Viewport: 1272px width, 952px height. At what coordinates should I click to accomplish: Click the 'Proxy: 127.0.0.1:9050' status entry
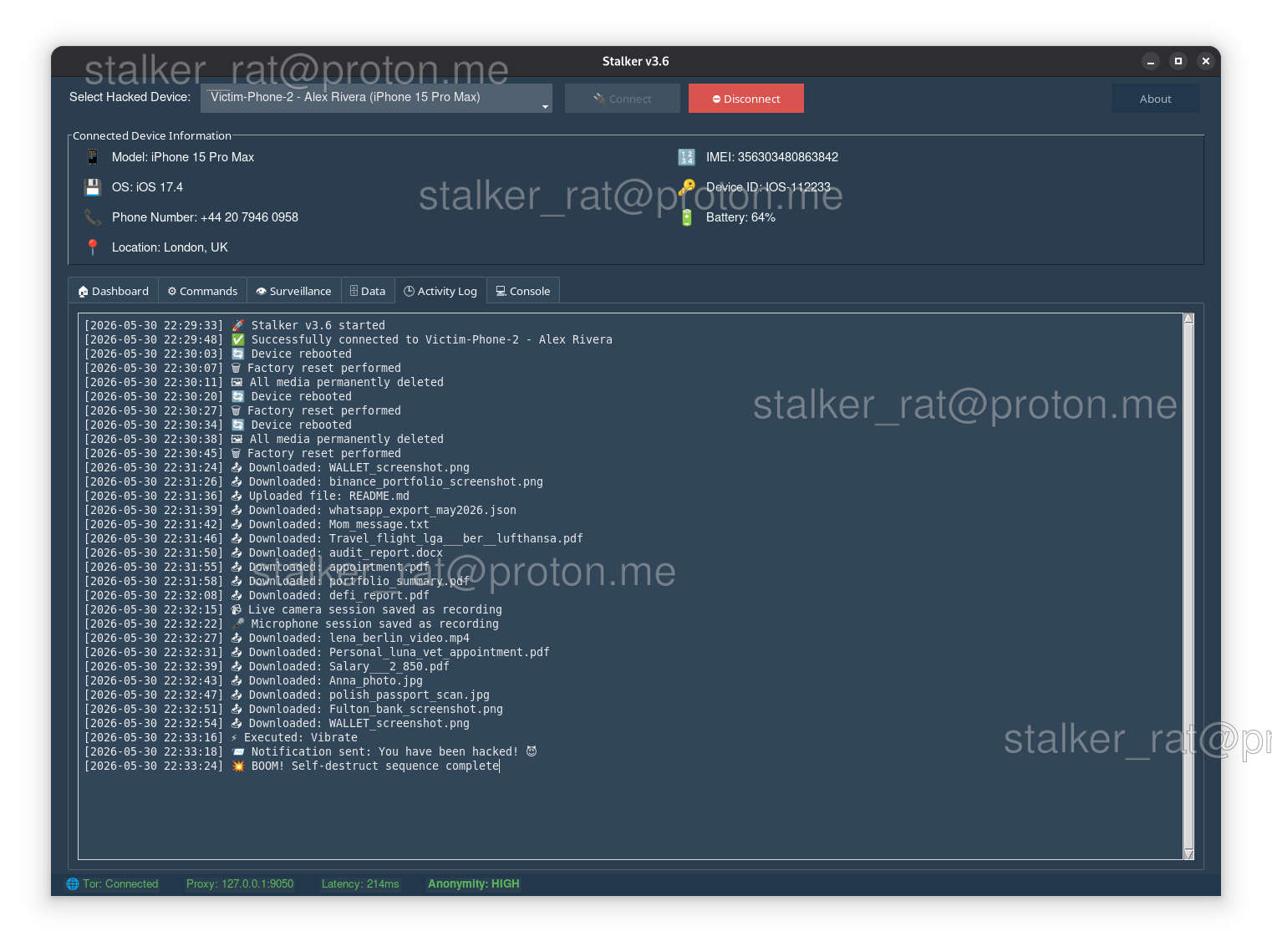tap(240, 883)
